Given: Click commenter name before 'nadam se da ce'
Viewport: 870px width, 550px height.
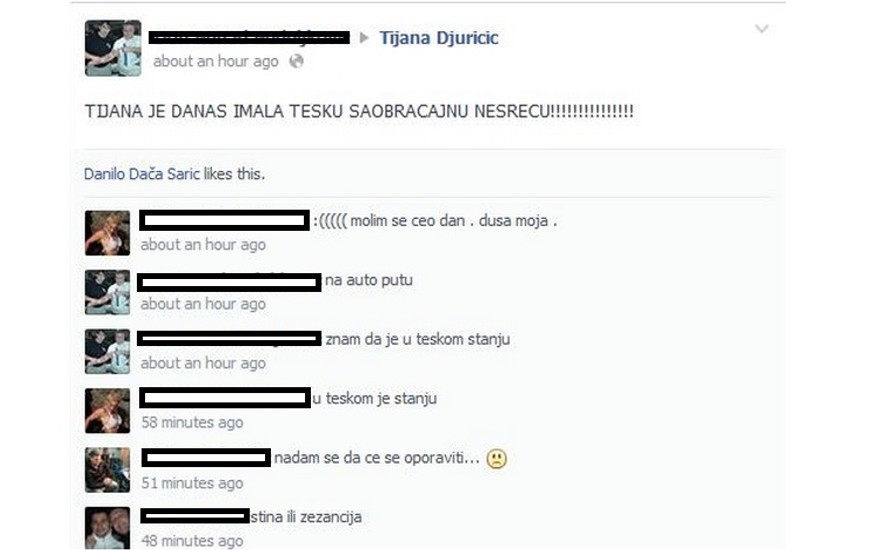Looking at the screenshot, I should 206,458.
